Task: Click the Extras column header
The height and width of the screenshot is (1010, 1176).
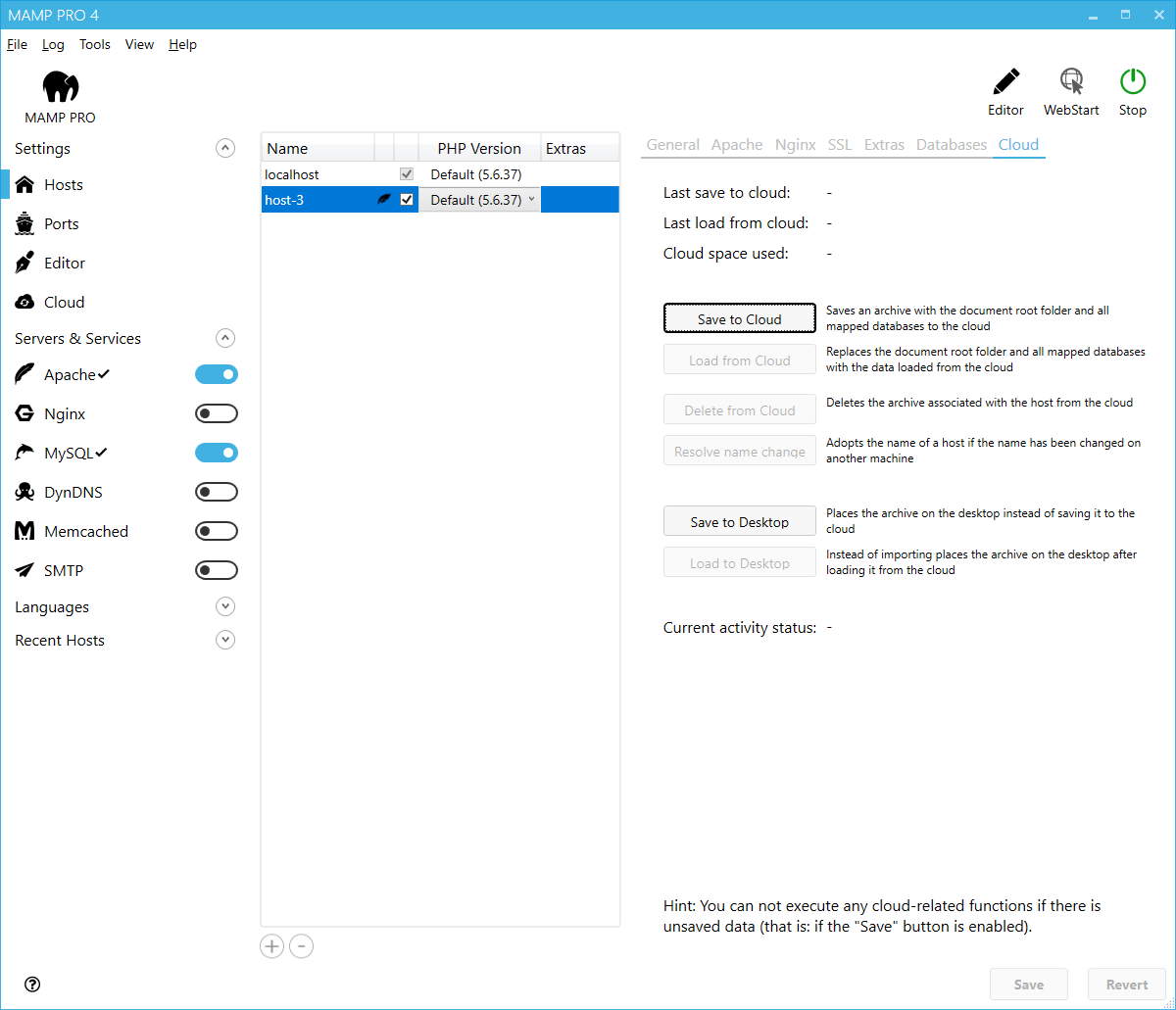Action: click(x=580, y=149)
